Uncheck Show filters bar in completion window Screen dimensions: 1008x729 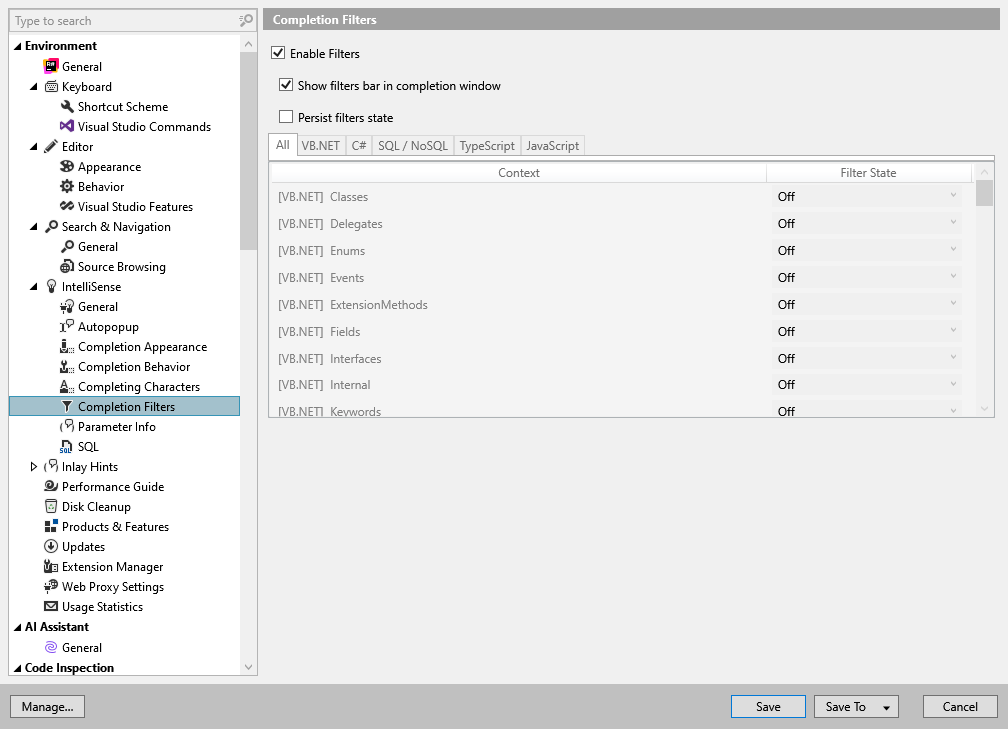[287, 85]
